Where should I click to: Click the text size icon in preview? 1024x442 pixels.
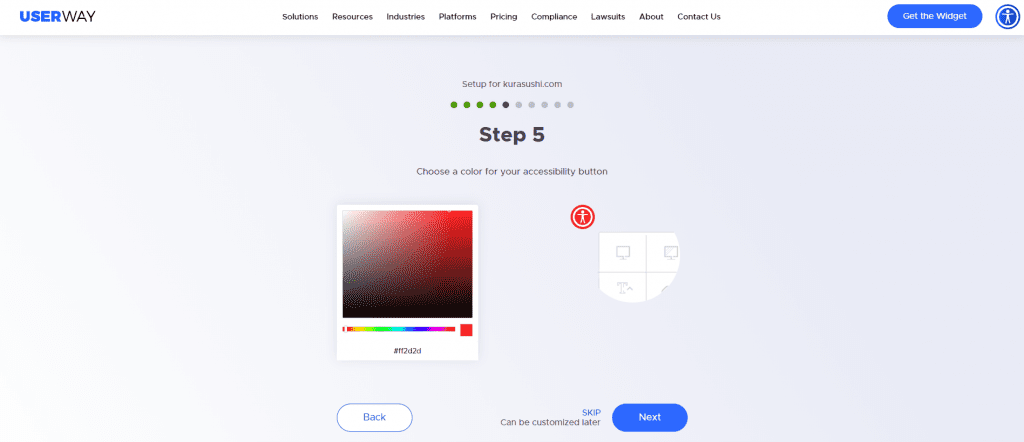coord(624,286)
